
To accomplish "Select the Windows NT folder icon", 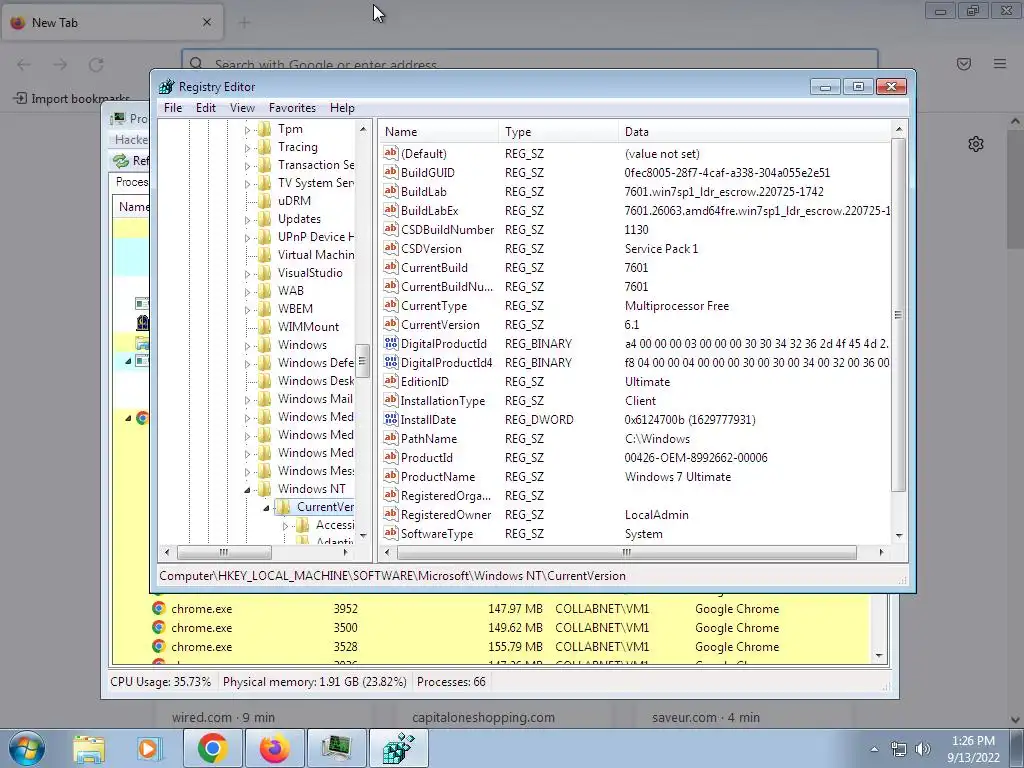I will 264,488.
